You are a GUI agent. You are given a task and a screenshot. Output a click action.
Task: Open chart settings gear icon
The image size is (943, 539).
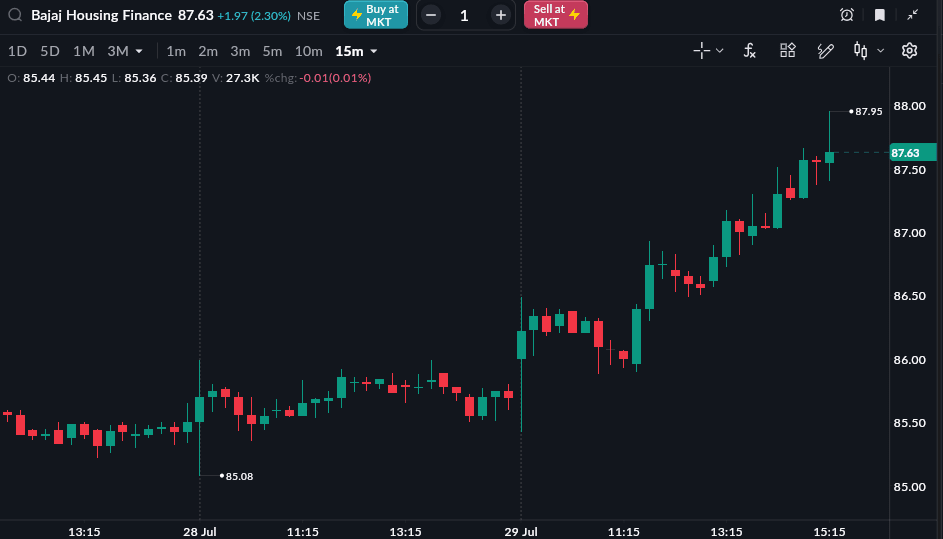click(909, 51)
